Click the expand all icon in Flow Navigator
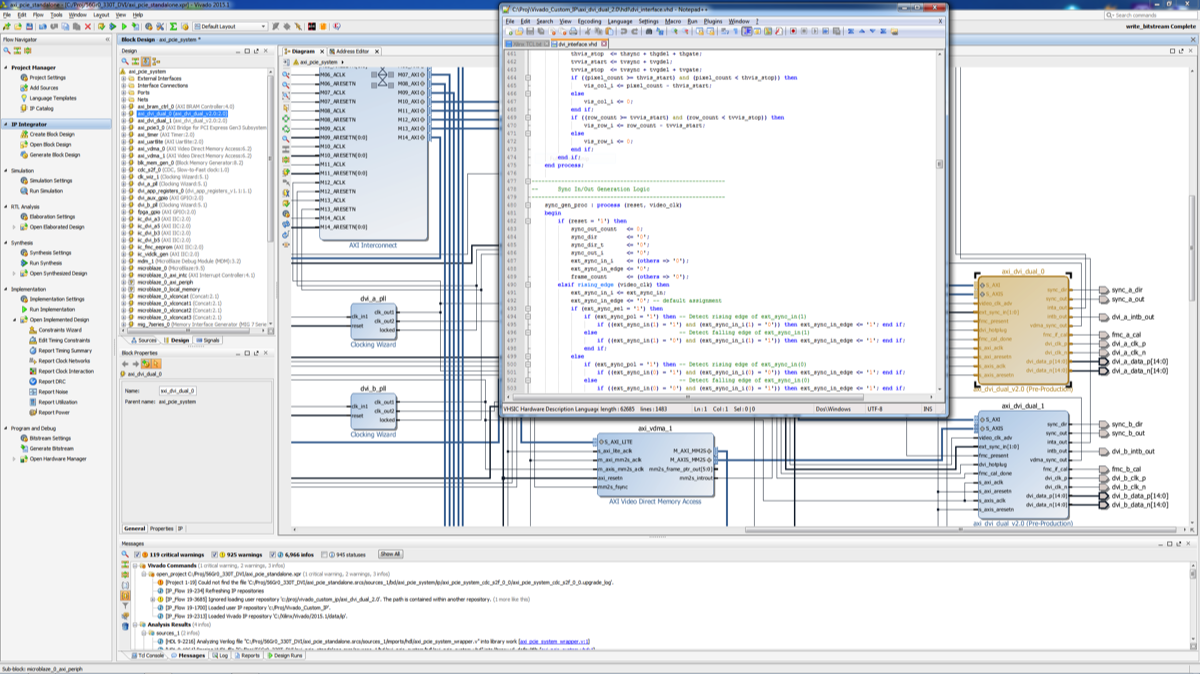Image resolution: width=1200 pixels, height=674 pixels. click(28, 51)
